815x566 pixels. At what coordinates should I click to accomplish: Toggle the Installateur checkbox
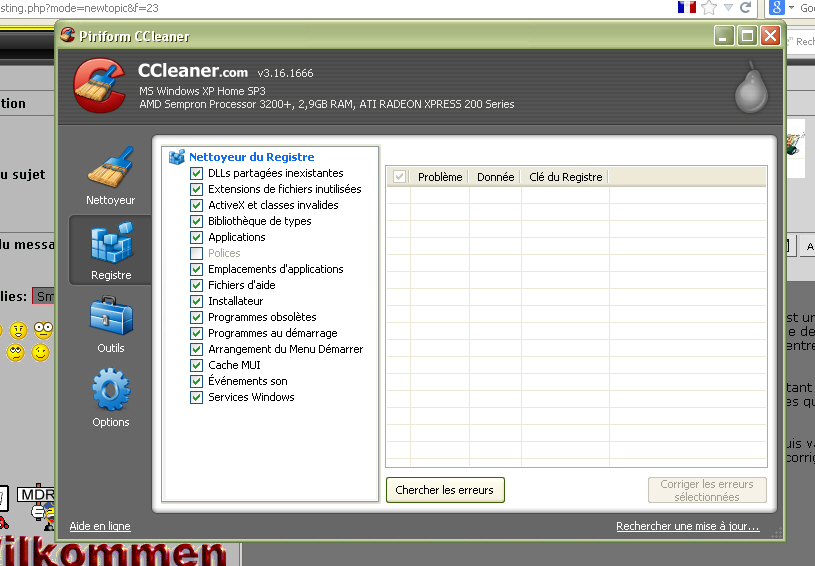(196, 301)
